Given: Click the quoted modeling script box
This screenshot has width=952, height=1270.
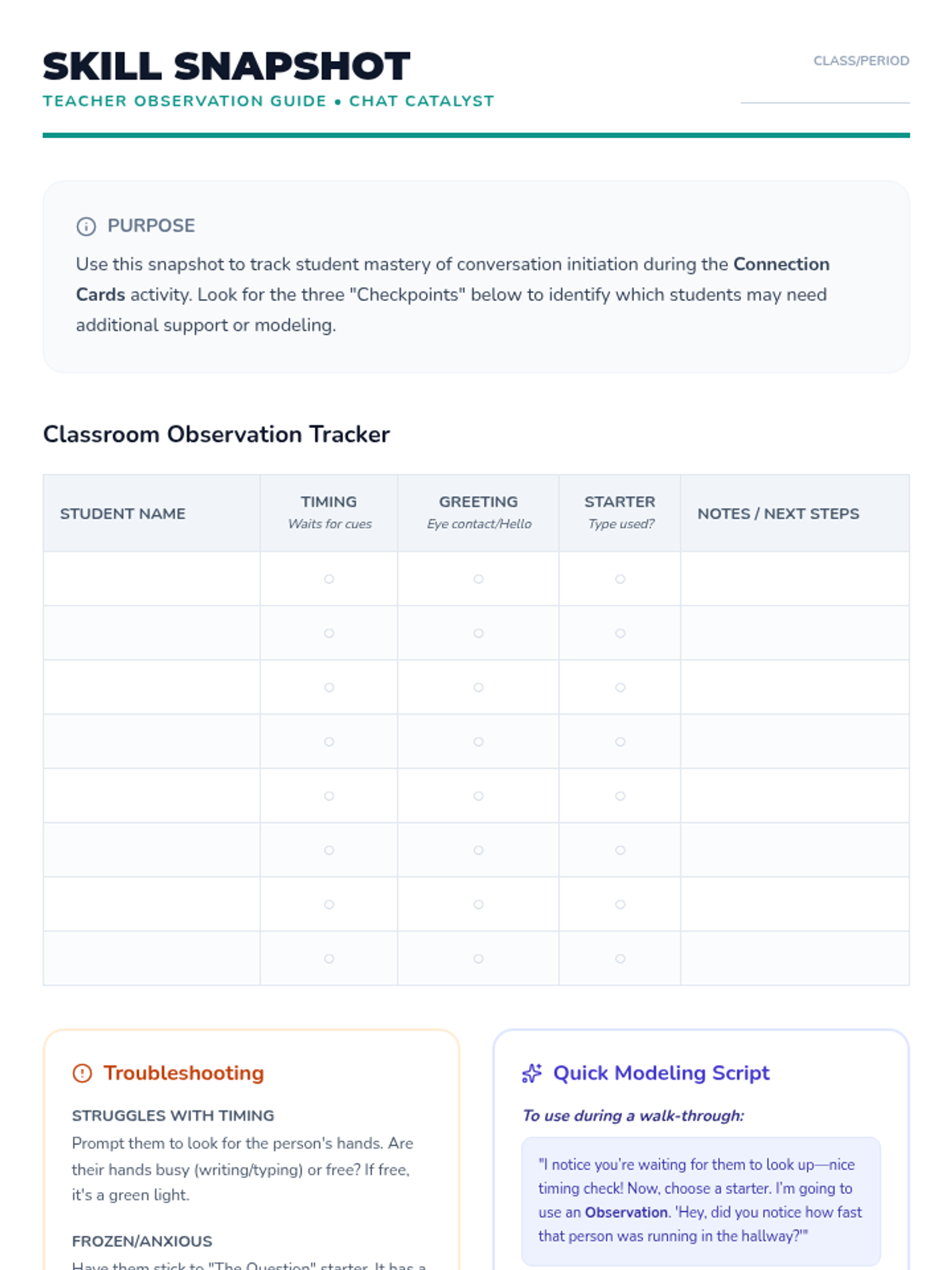Looking at the screenshot, I should [x=701, y=1200].
